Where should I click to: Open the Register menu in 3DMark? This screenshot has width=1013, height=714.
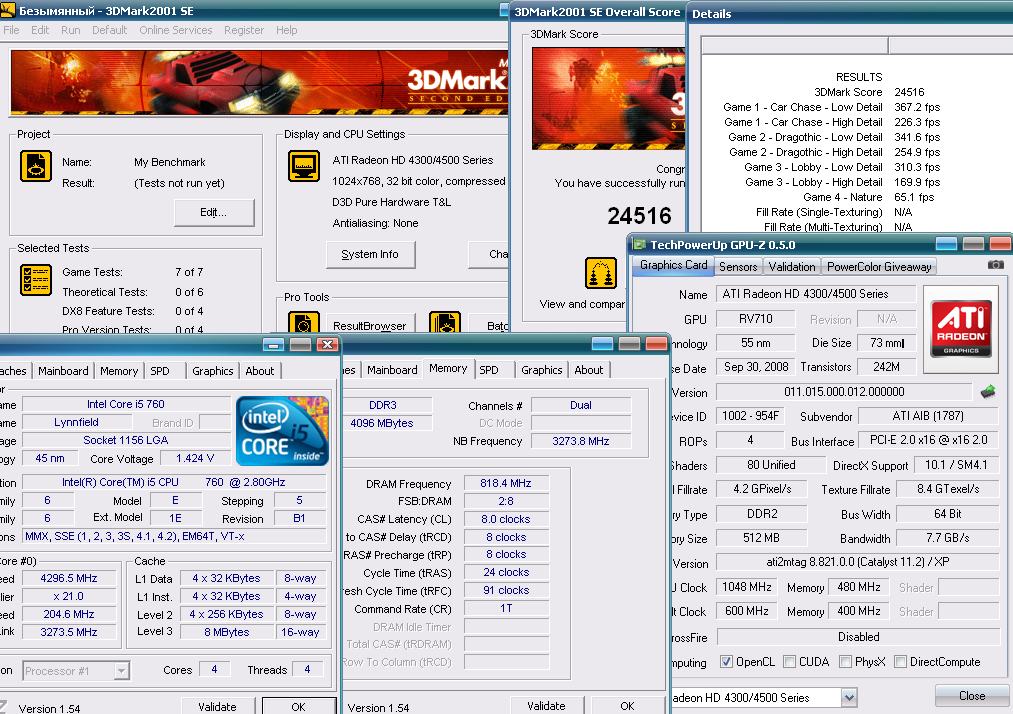coord(244,30)
